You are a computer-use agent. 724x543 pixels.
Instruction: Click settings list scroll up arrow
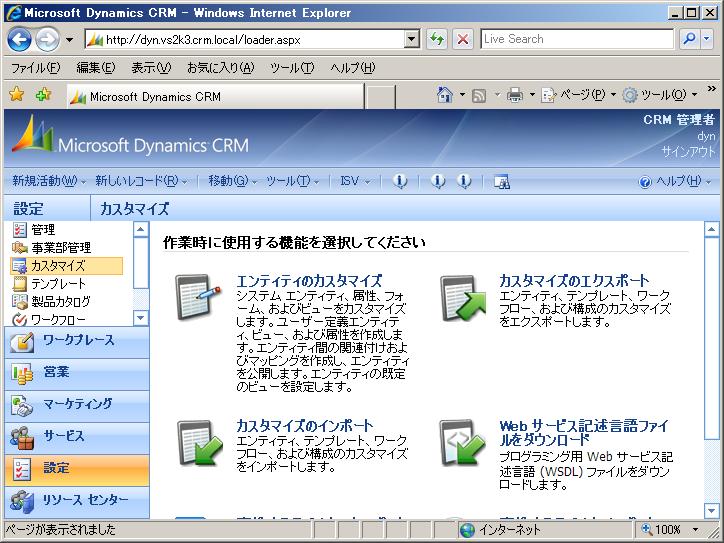141,229
